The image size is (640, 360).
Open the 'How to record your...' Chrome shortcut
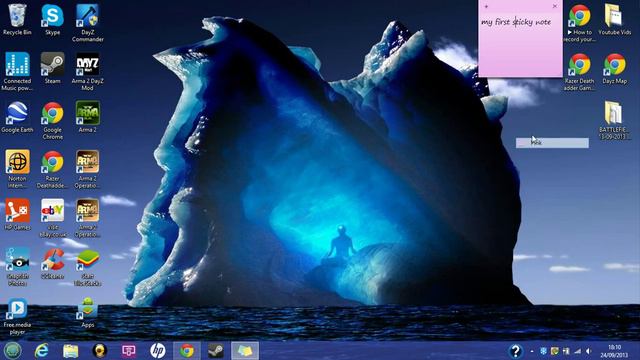pos(580,23)
